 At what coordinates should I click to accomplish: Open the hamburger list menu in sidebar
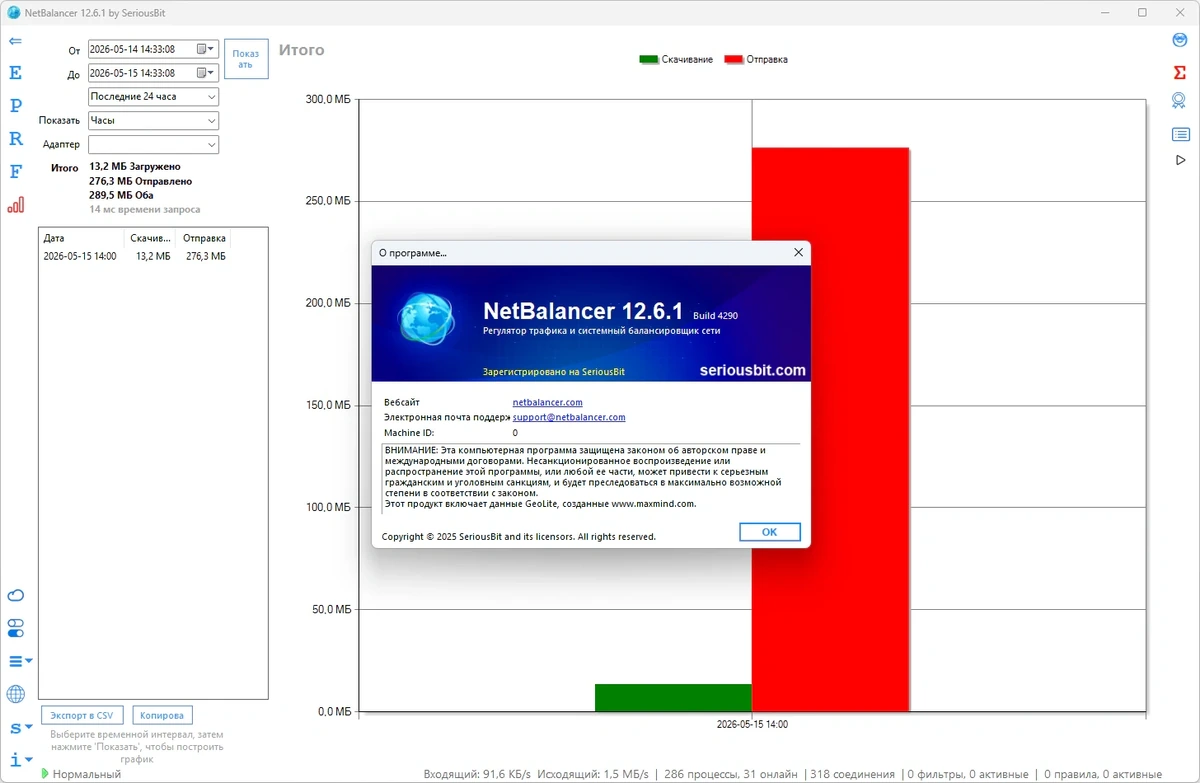(x=20, y=661)
